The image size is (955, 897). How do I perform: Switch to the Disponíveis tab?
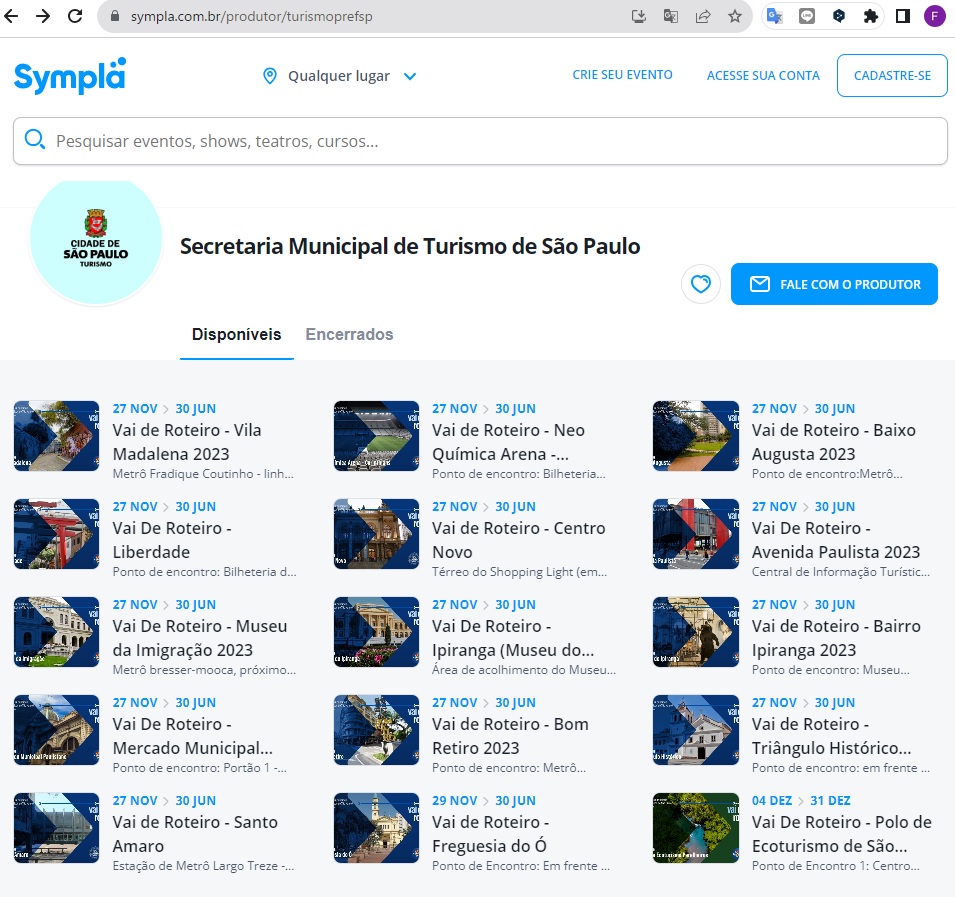pos(236,334)
